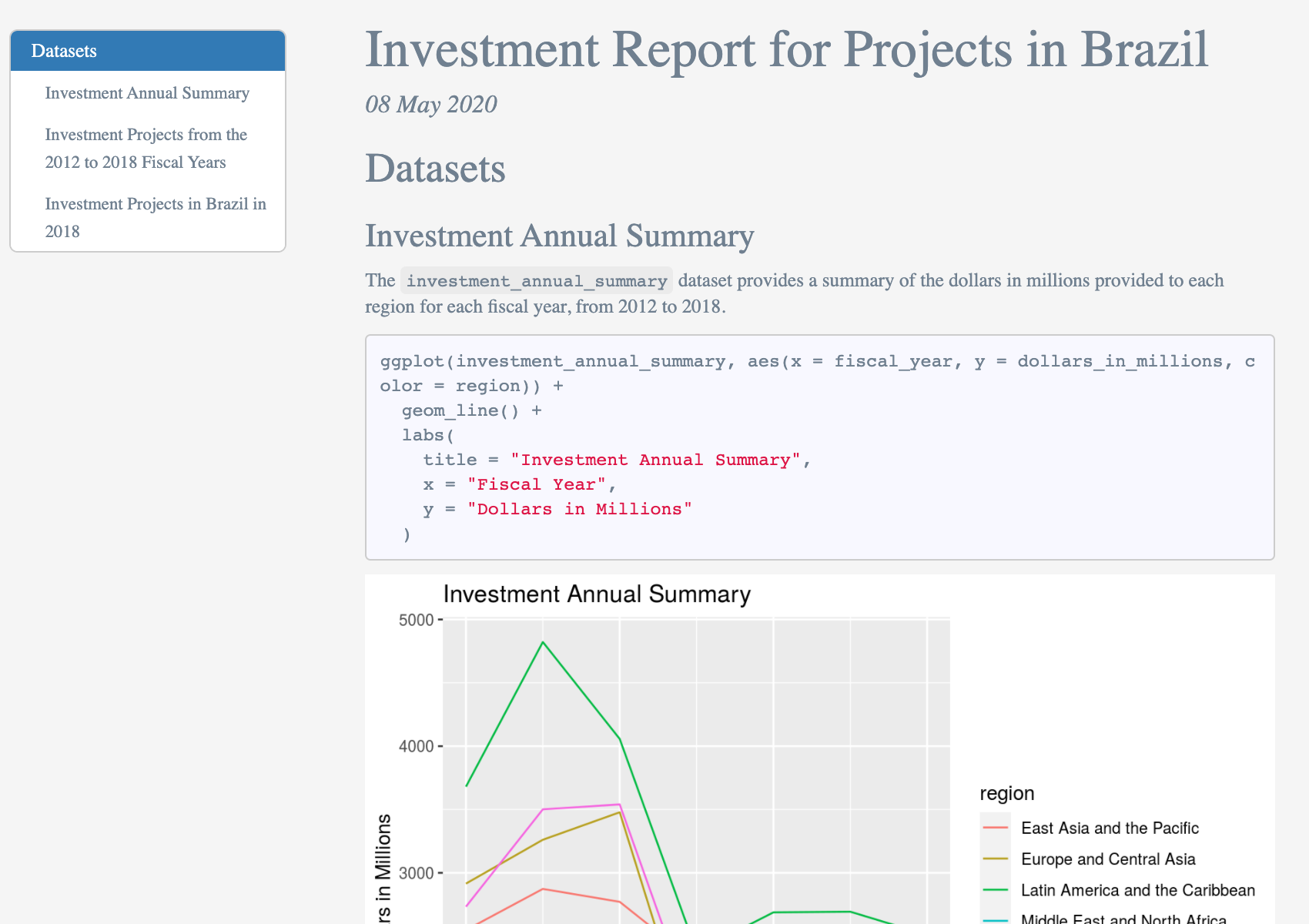The width and height of the screenshot is (1309, 924).
Task: Select the string "Dollars in Millions" in code
Action: point(580,509)
